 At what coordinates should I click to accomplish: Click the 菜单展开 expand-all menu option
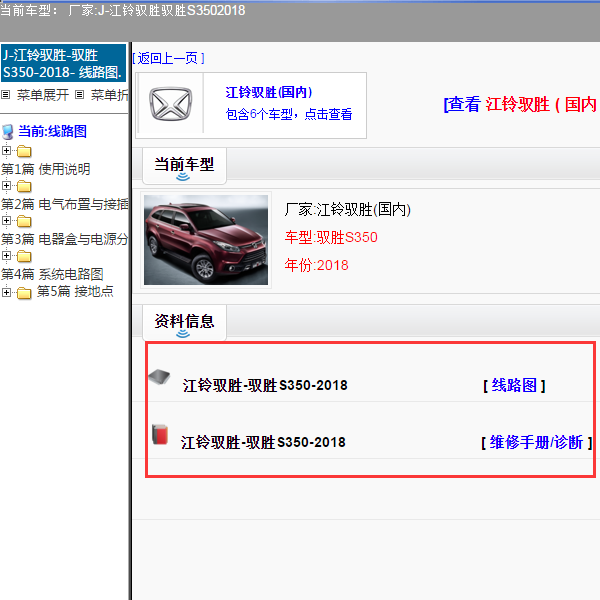pyautogui.click(x=42, y=96)
